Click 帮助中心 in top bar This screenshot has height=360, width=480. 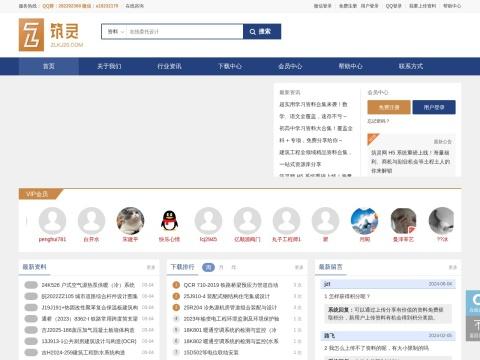click(x=452, y=6)
